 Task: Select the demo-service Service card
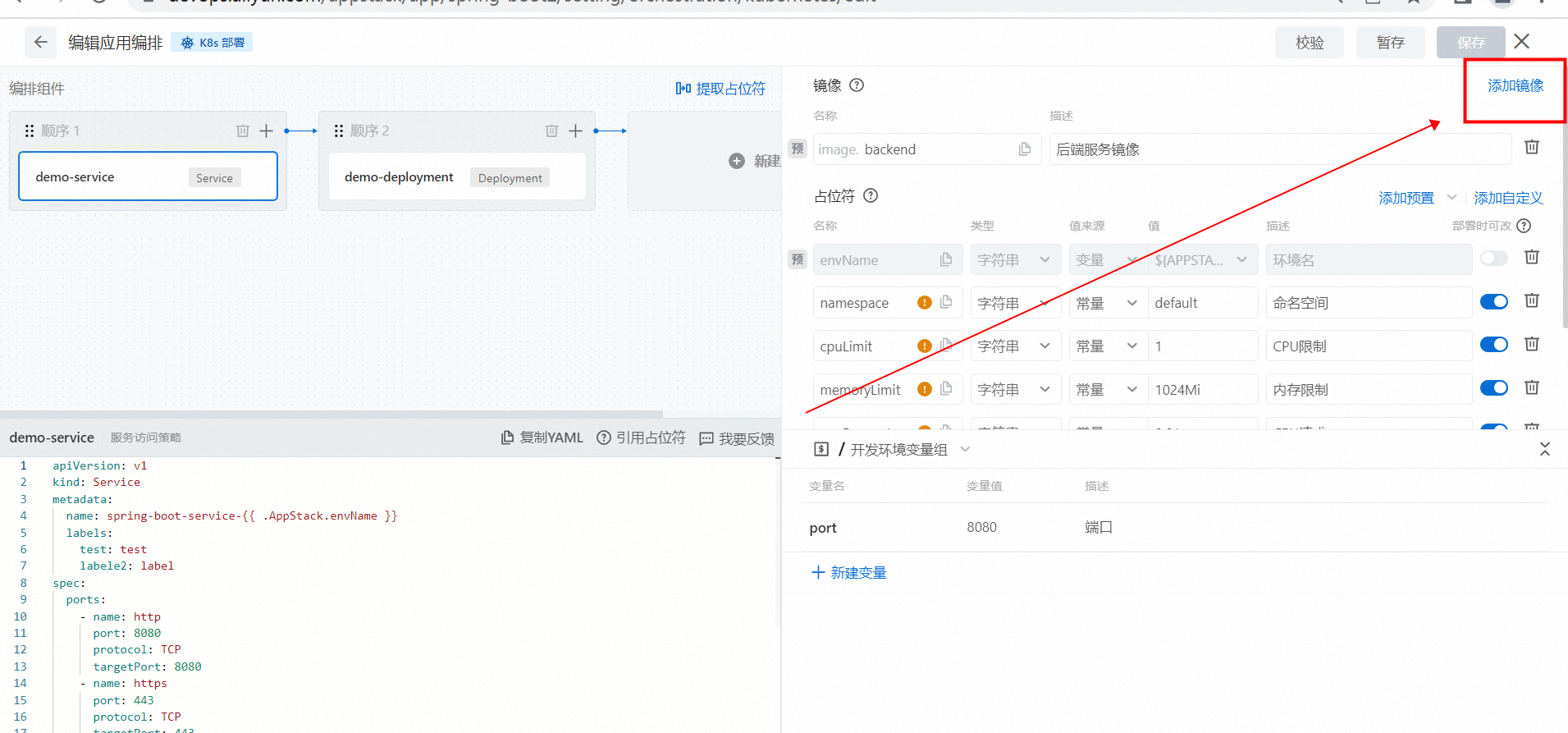(x=148, y=176)
